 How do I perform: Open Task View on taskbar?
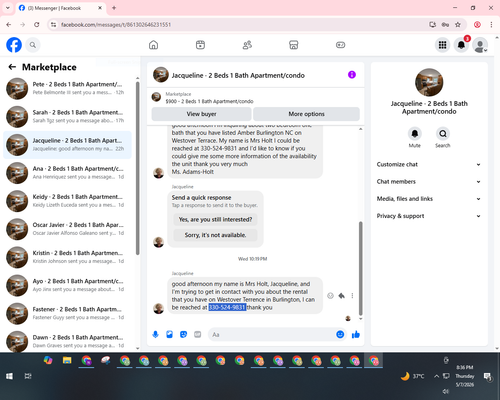28,376
